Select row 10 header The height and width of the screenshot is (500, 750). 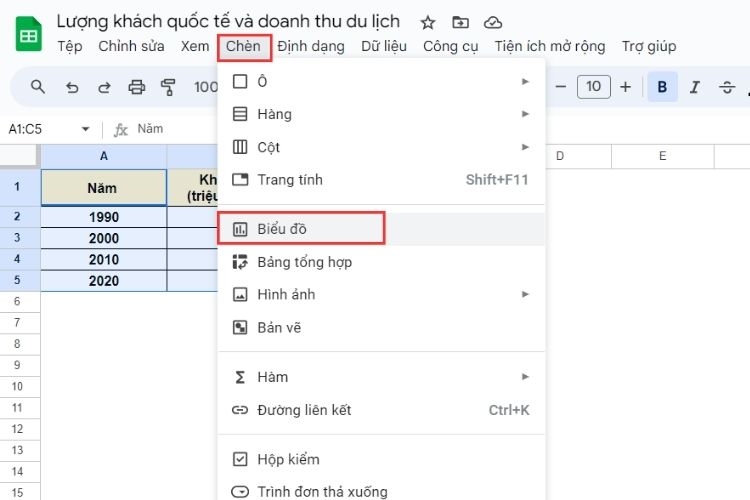[x=18, y=387]
